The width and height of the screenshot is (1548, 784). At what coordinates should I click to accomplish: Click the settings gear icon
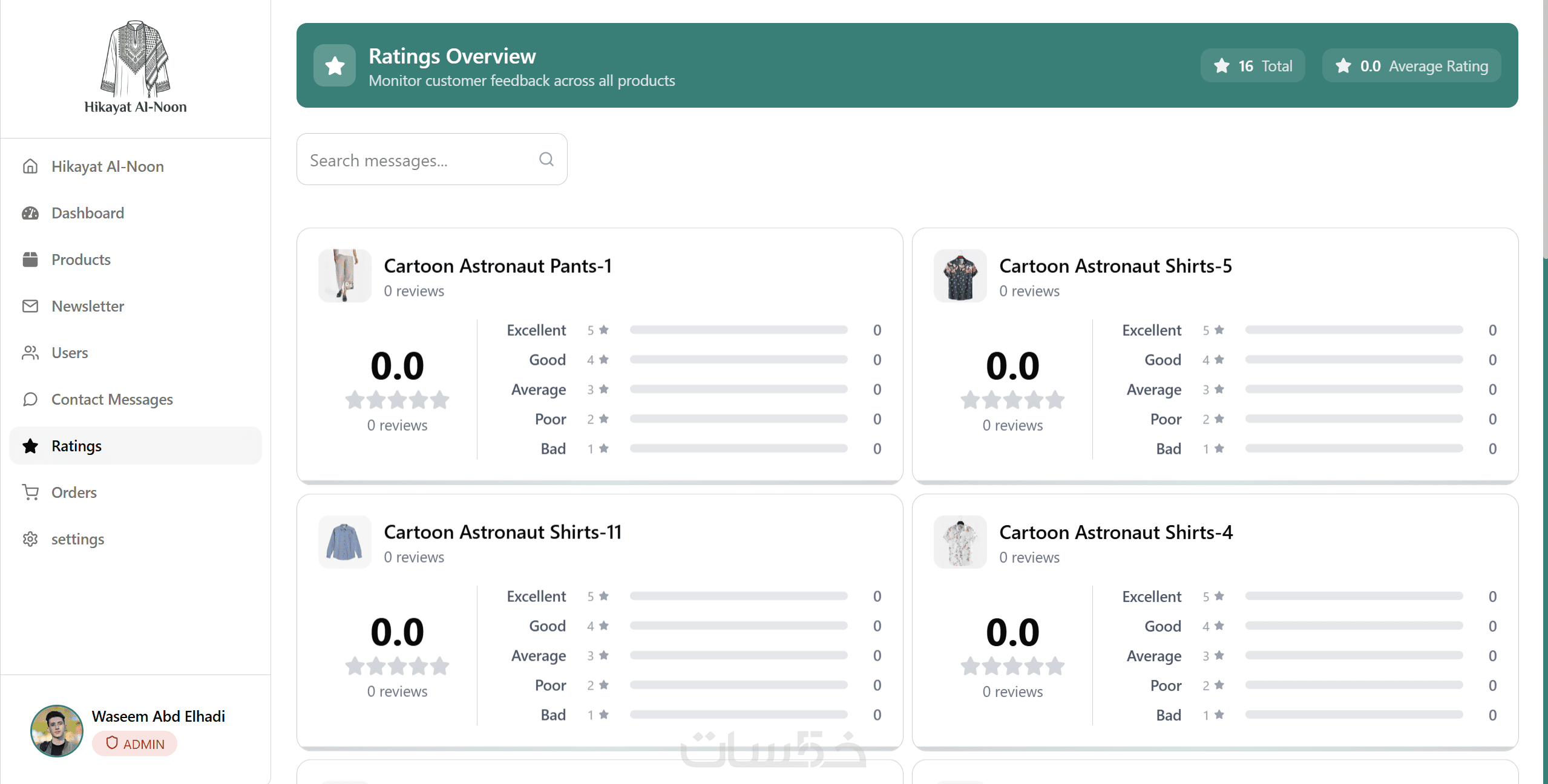click(30, 539)
